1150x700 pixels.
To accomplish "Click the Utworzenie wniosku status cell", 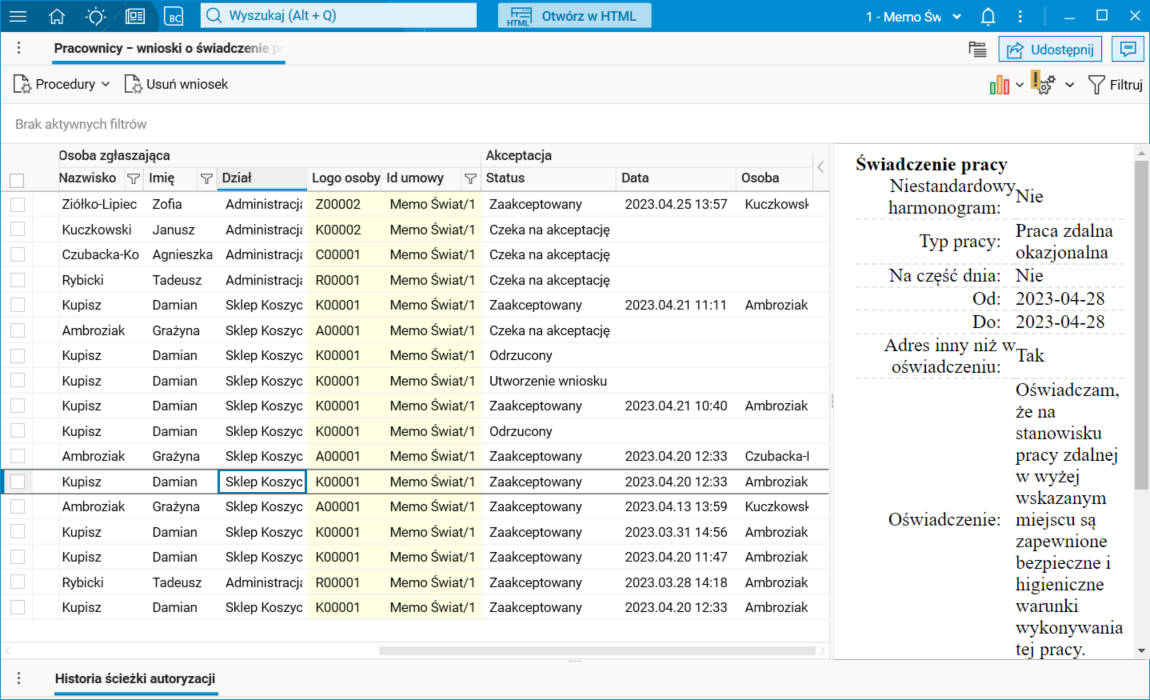I will coord(548,382).
